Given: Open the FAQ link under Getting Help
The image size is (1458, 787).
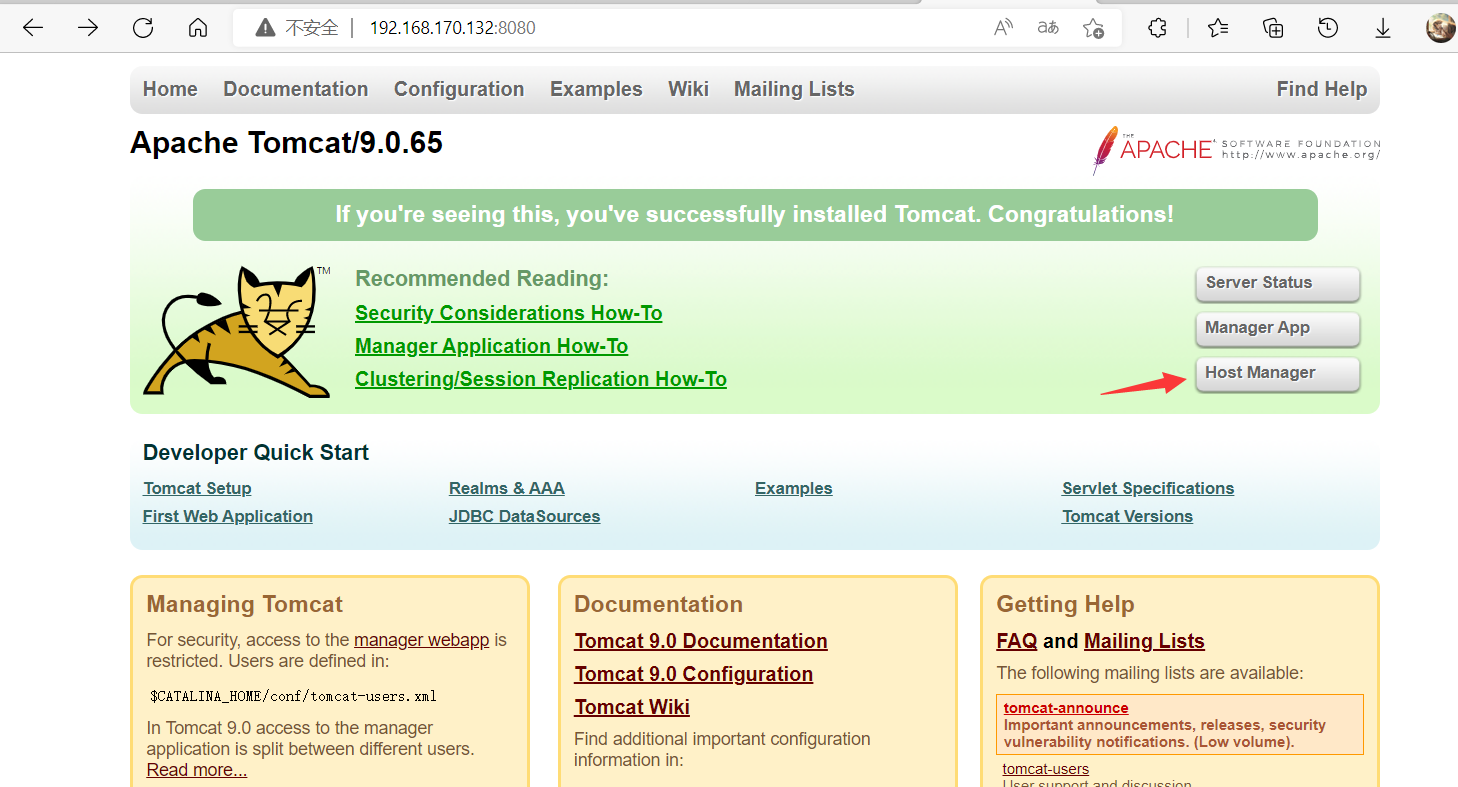Looking at the screenshot, I should [1016, 641].
